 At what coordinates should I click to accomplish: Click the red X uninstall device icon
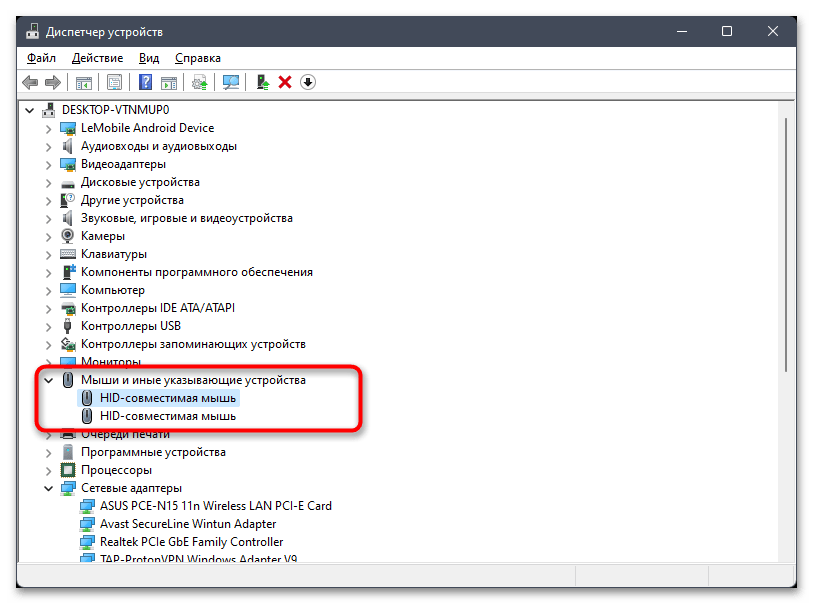coord(285,82)
